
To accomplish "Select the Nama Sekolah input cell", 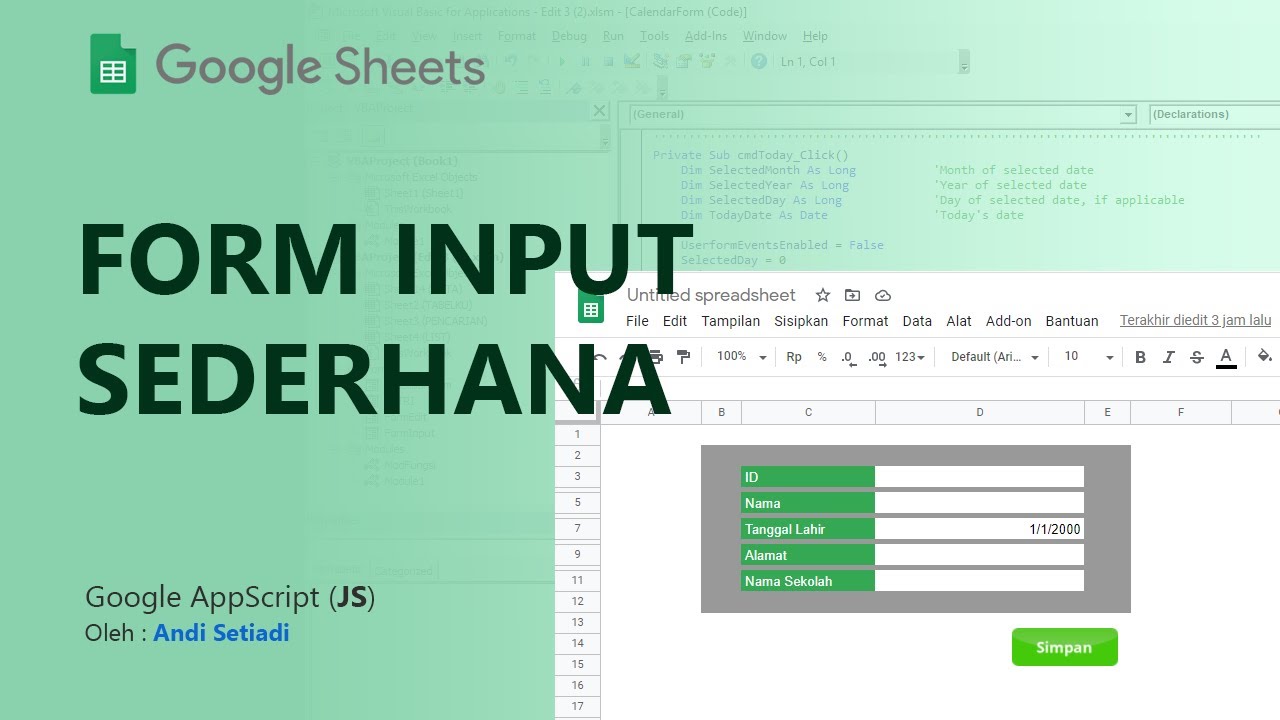I will point(979,581).
